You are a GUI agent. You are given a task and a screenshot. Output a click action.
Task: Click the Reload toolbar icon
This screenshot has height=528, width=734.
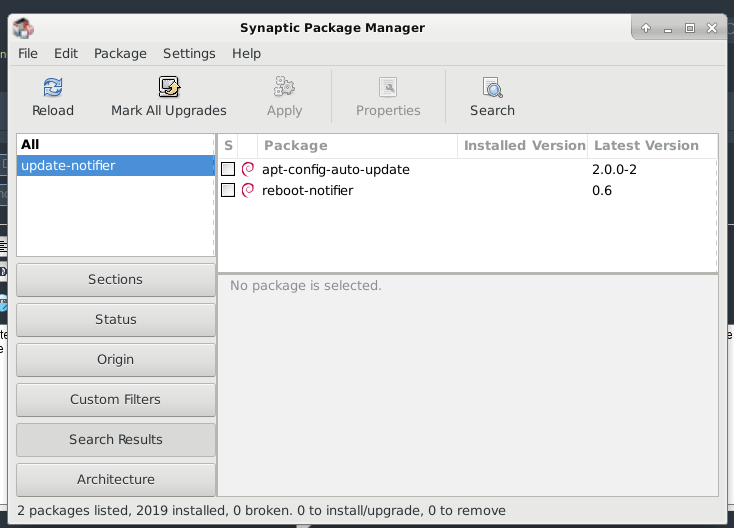coord(53,87)
